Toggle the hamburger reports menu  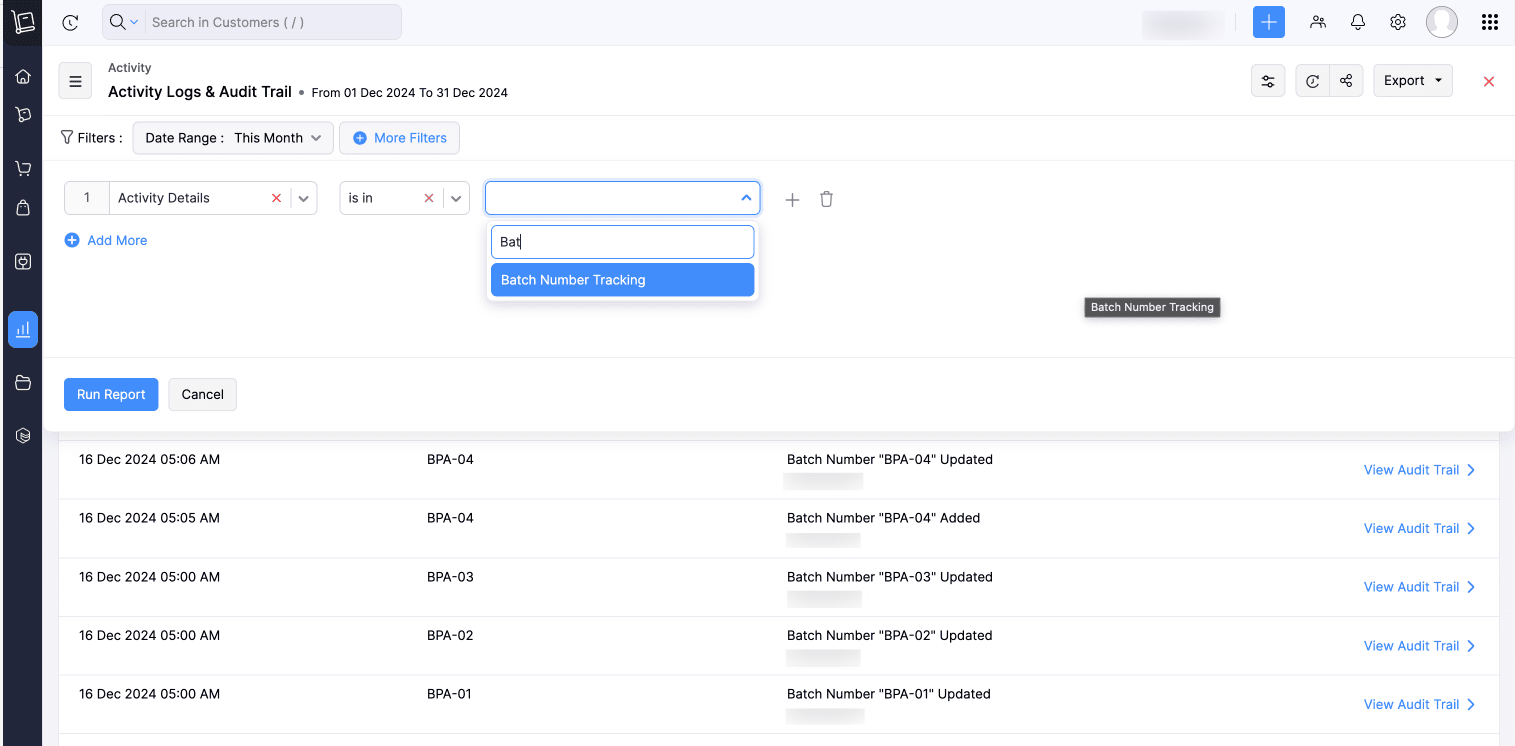pyautogui.click(x=75, y=81)
